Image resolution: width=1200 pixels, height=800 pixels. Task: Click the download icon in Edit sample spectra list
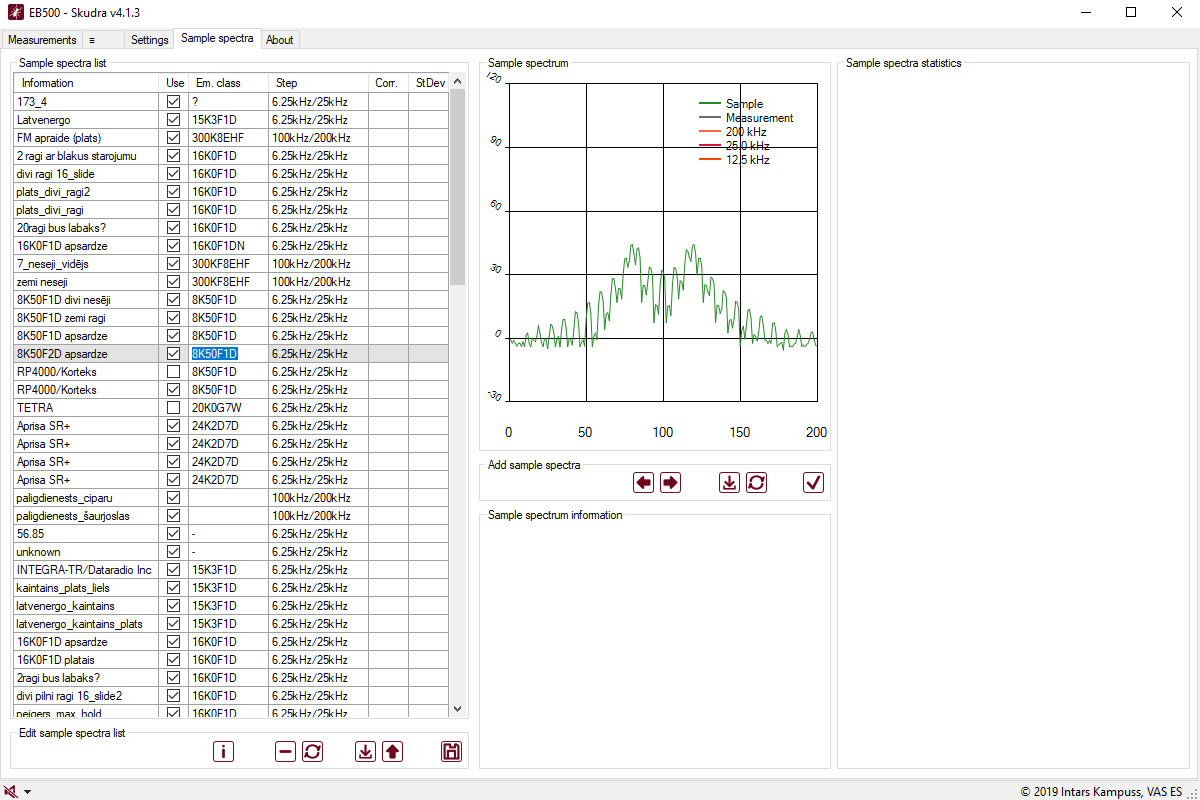365,751
